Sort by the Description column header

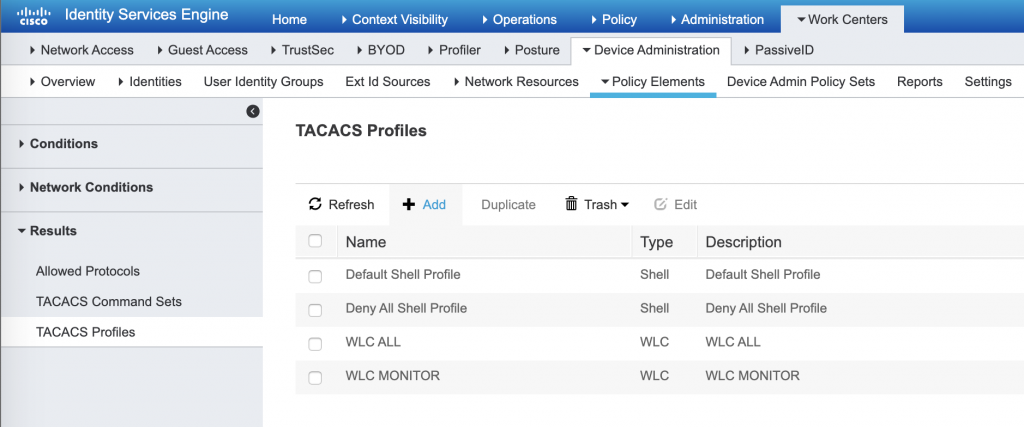tap(743, 242)
